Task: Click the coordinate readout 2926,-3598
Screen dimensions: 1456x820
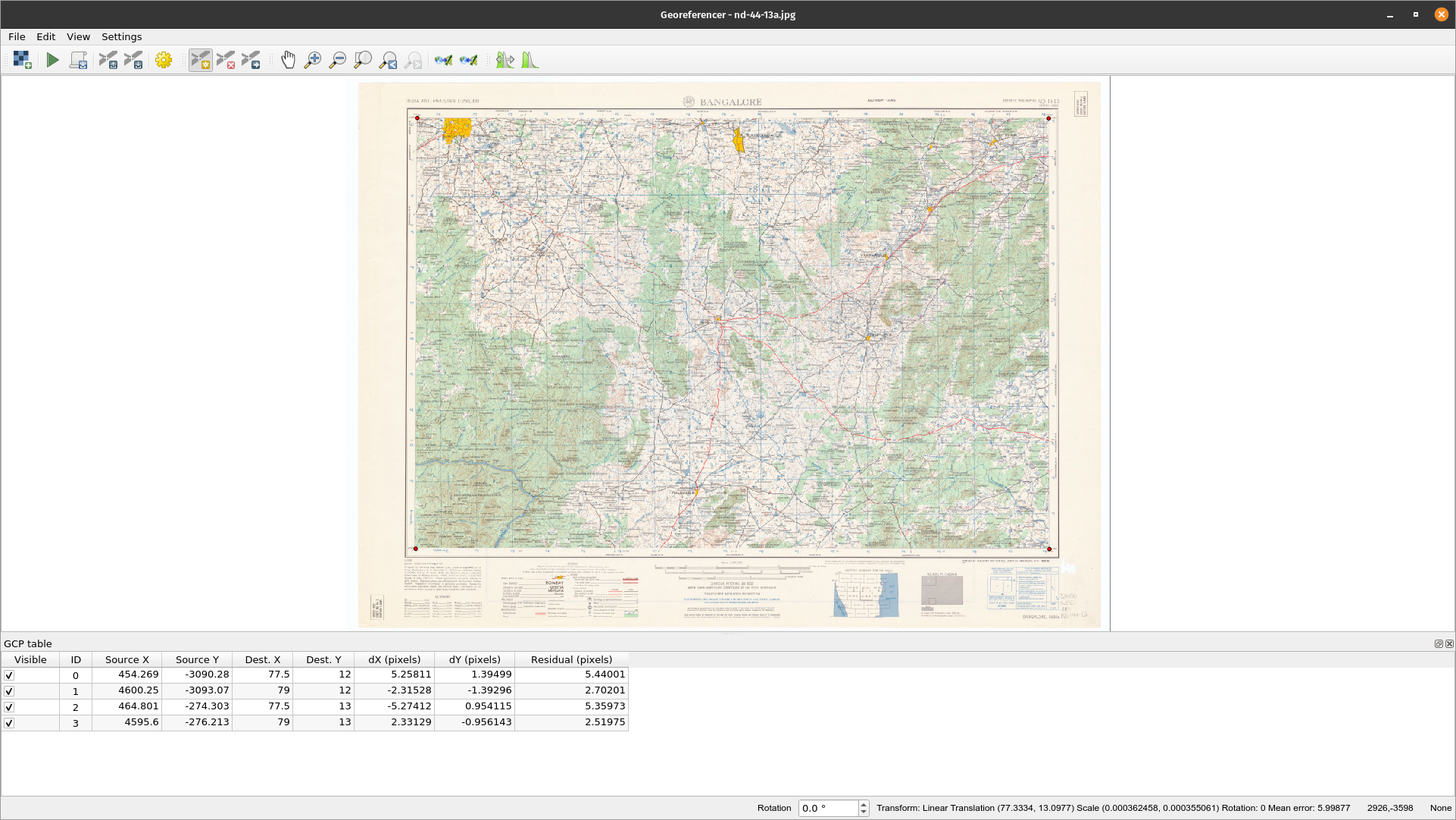Action: [x=1390, y=808]
